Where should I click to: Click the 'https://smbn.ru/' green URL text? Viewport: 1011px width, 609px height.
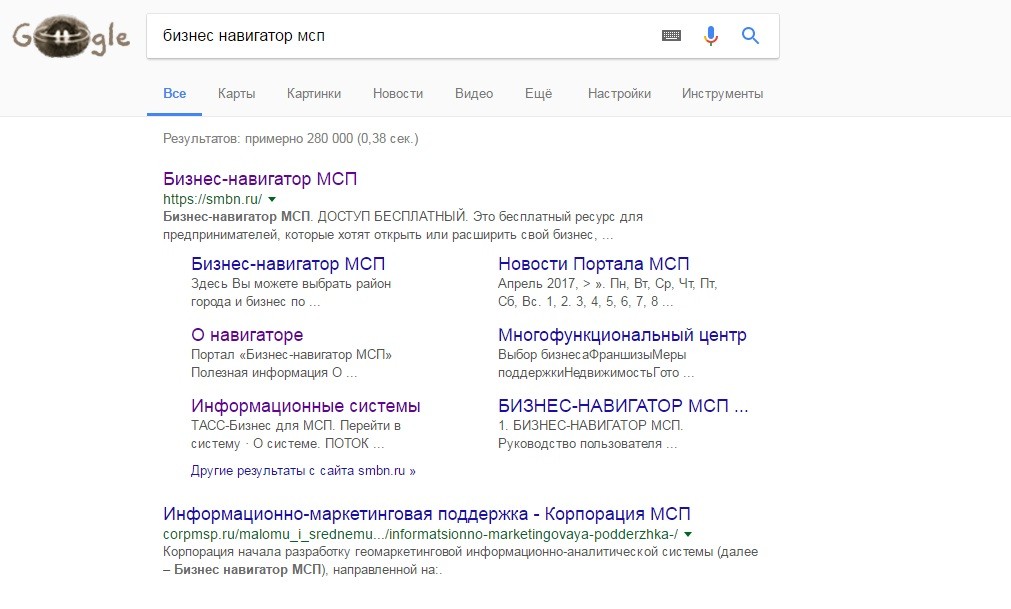[213, 199]
